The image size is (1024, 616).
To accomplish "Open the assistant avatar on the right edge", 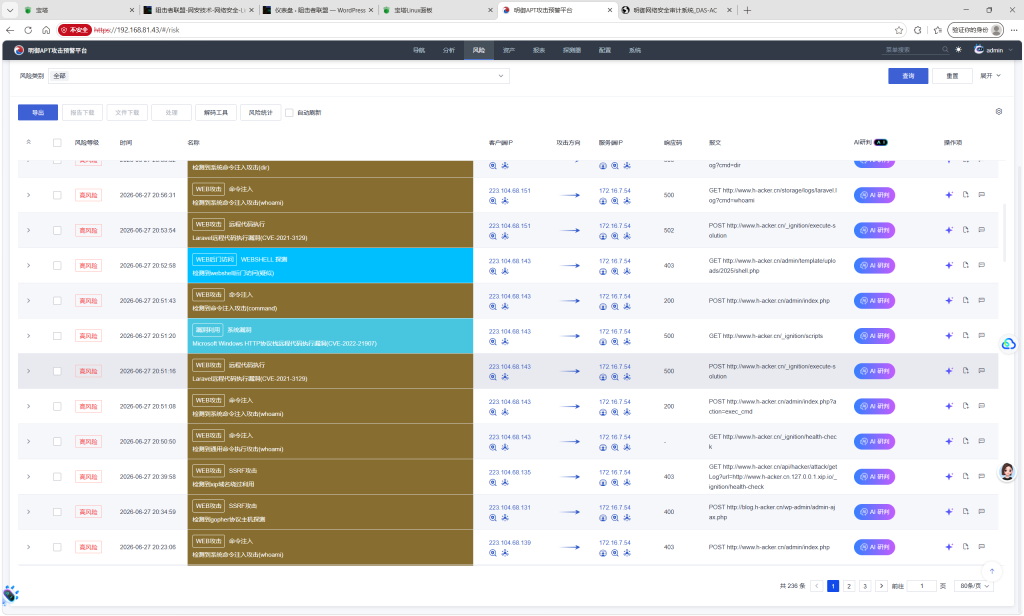I will coord(1007,471).
